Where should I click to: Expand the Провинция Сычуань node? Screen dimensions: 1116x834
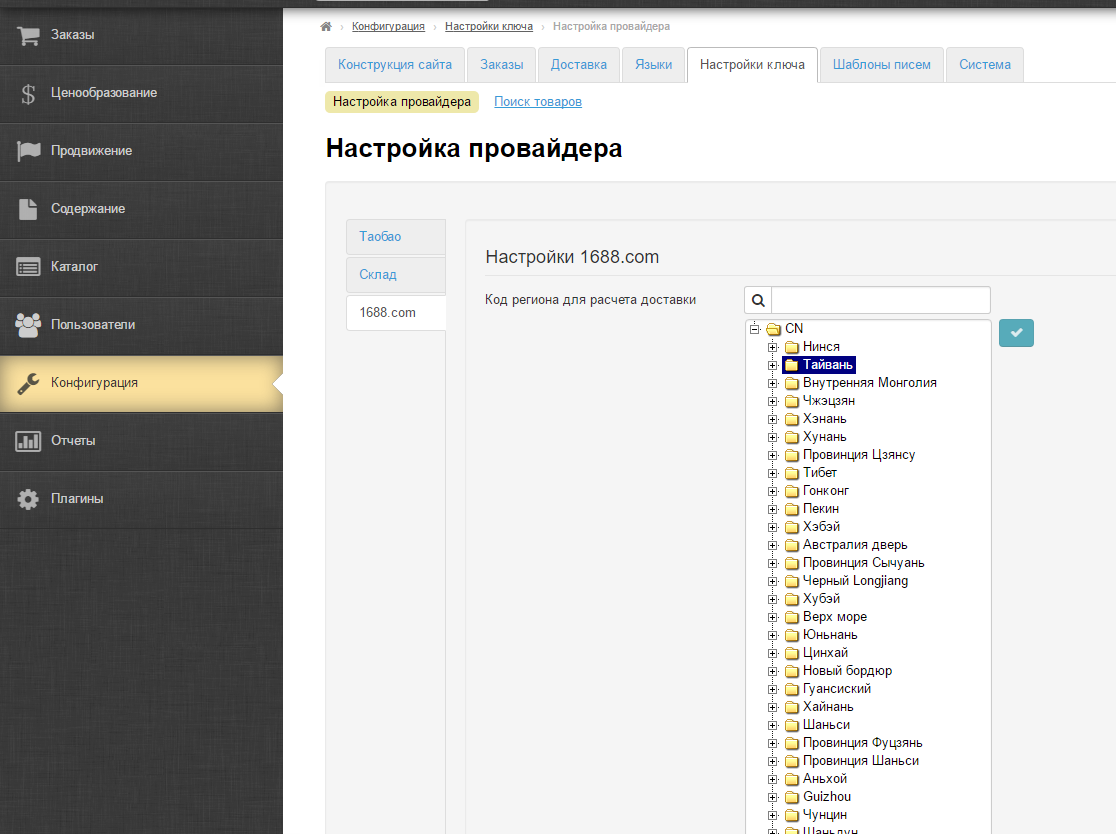coord(773,564)
